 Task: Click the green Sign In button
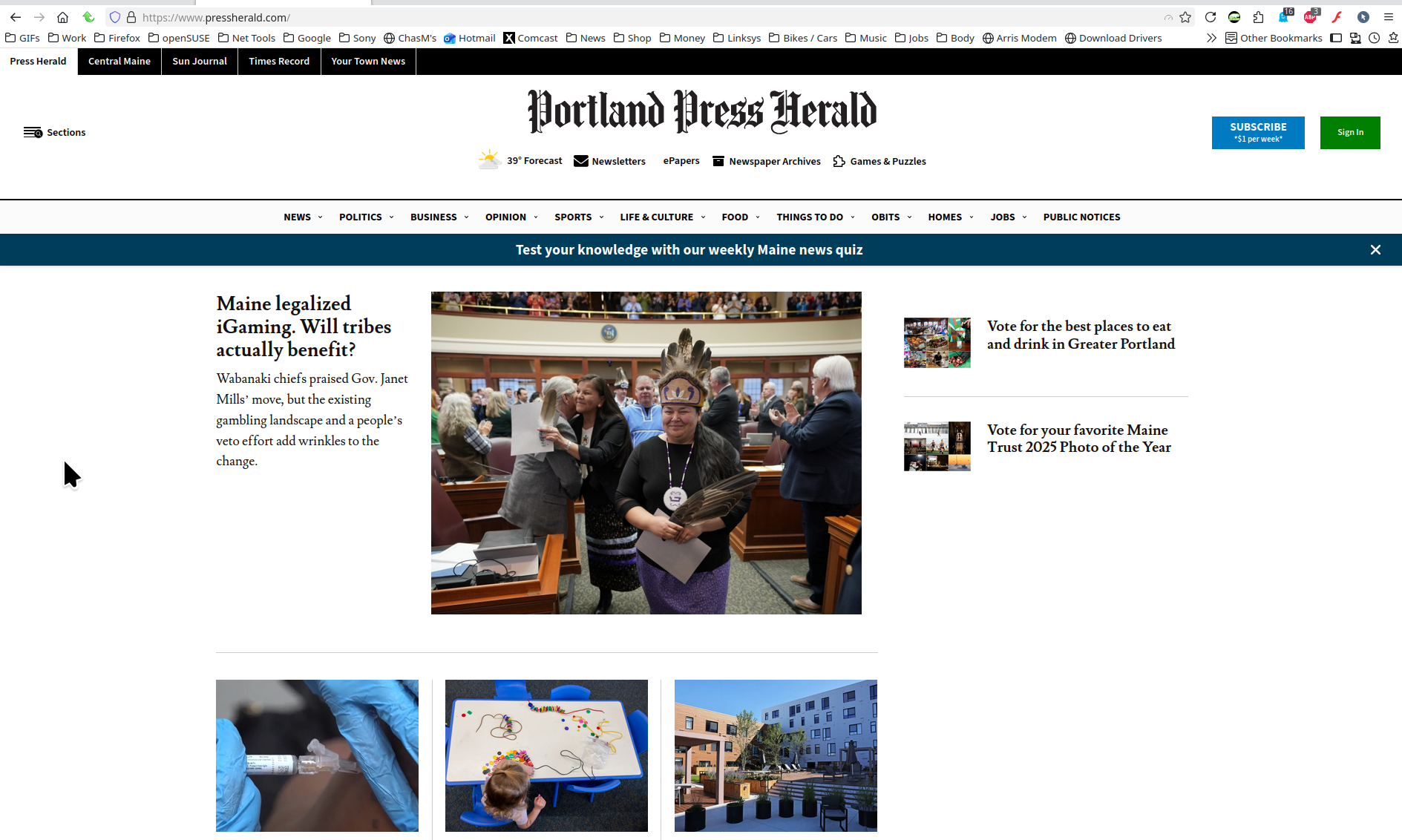point(1350,133)
